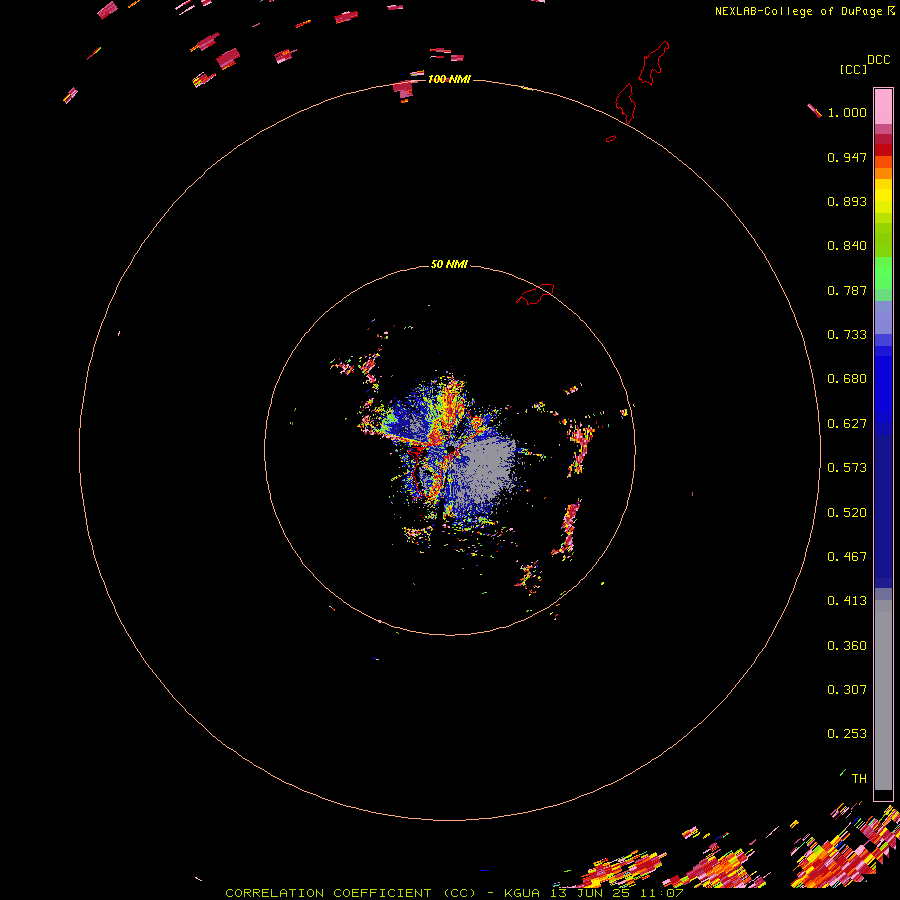Click the bright green segment of color bar
This screenshot has width=900, height=900.
pos(883,273)
